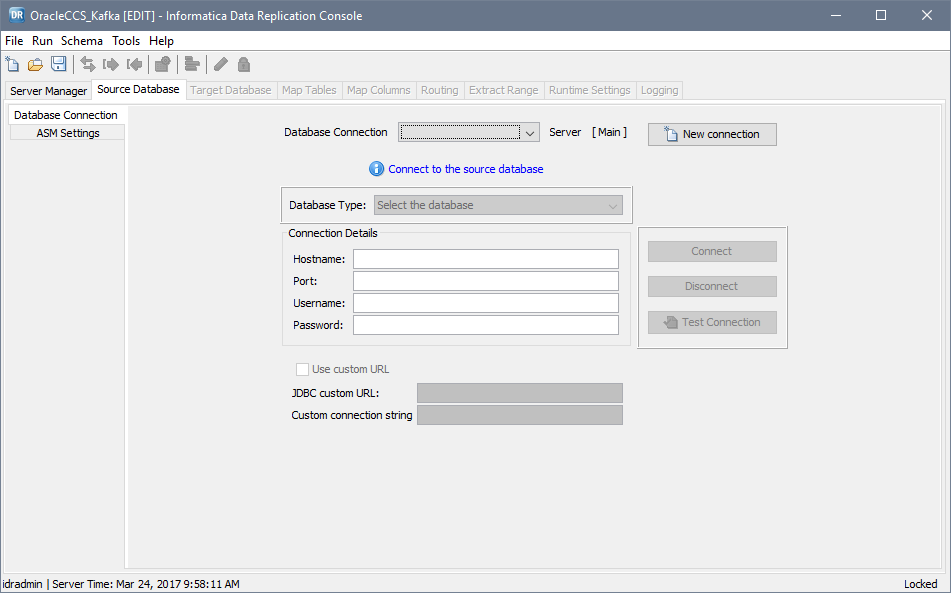
Task: Enable the Use custom URL checkbox
Action: coord(303,369)
